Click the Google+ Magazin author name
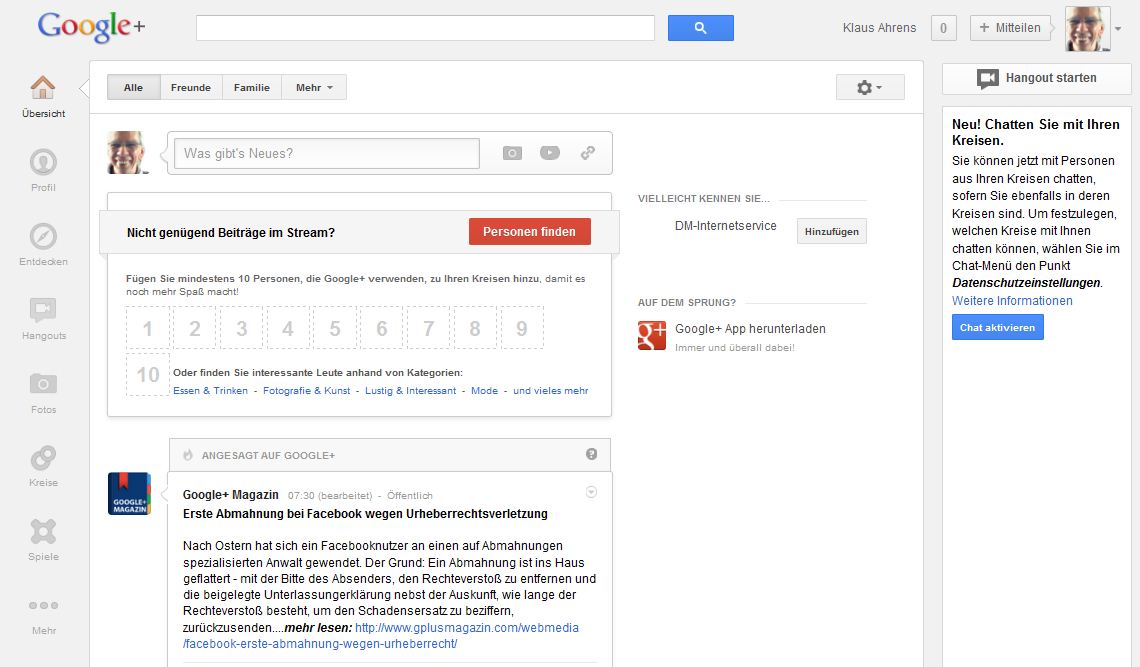The height and width of the screenshot is (667, 1140). pos(230,495)
